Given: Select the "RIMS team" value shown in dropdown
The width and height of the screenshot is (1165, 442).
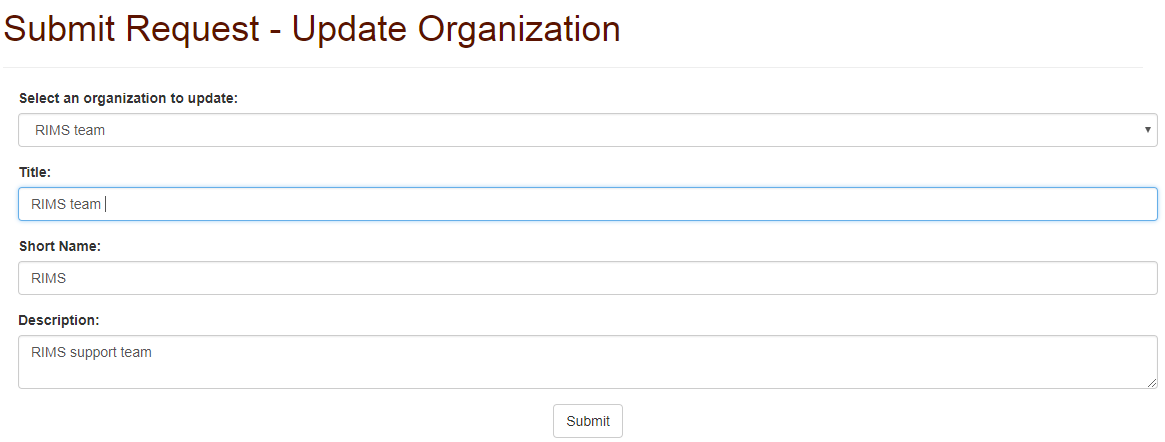Looking at the screenshot, I should click(x=70, y=130).
